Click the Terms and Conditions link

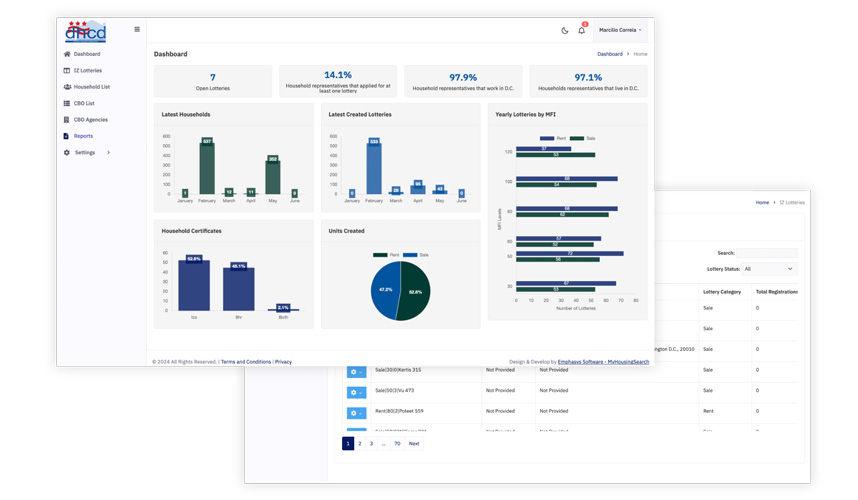pyautogui.click(x=246, y=362)
